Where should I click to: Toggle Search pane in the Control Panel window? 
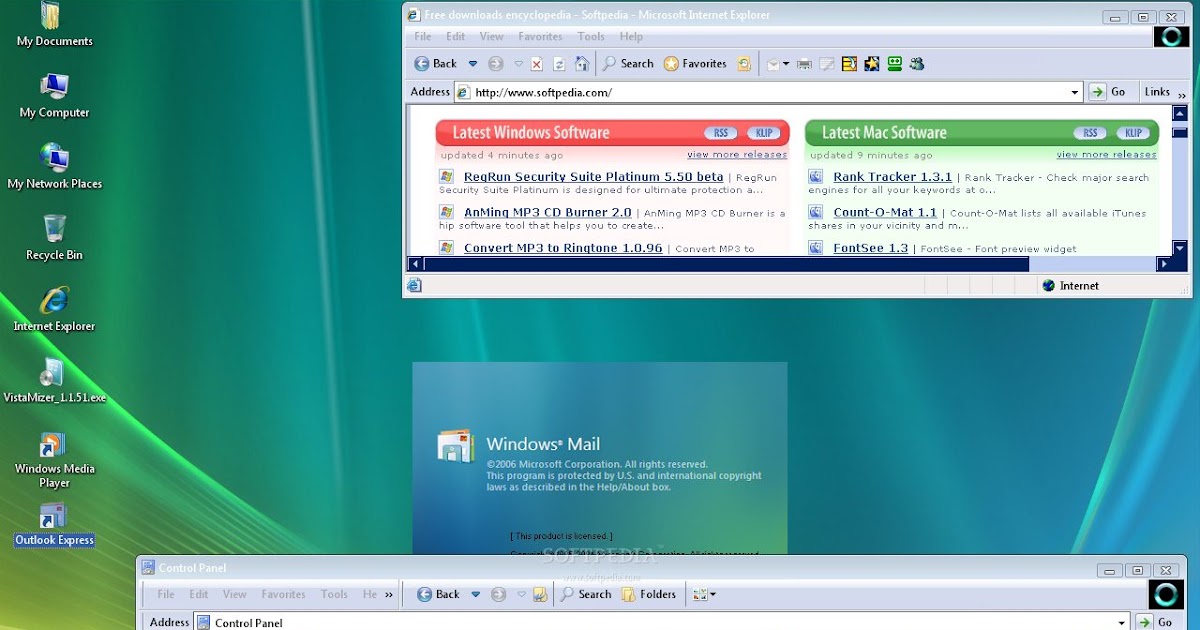[585, 594]
